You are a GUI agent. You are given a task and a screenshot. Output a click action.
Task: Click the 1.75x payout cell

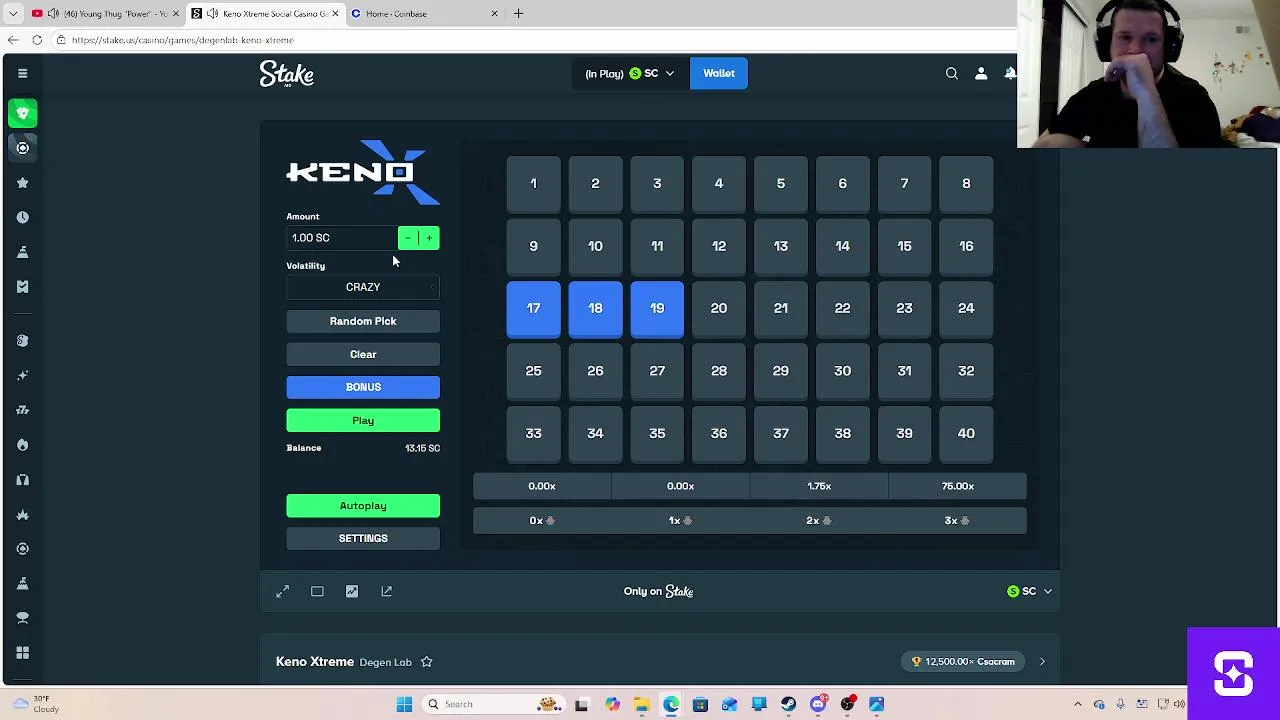point(819,486)
